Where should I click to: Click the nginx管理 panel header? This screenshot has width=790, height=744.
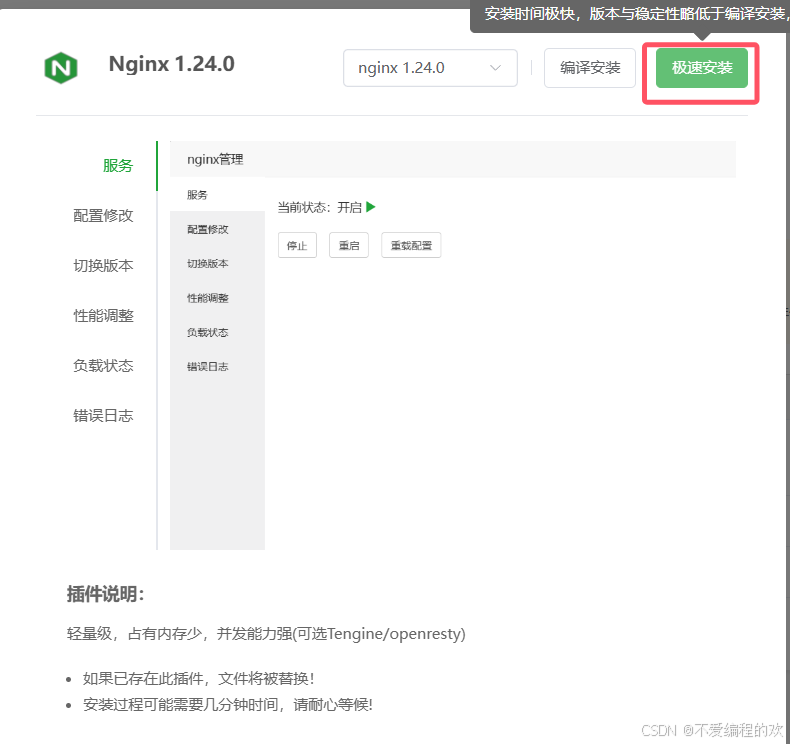click(x=453, y=160)
